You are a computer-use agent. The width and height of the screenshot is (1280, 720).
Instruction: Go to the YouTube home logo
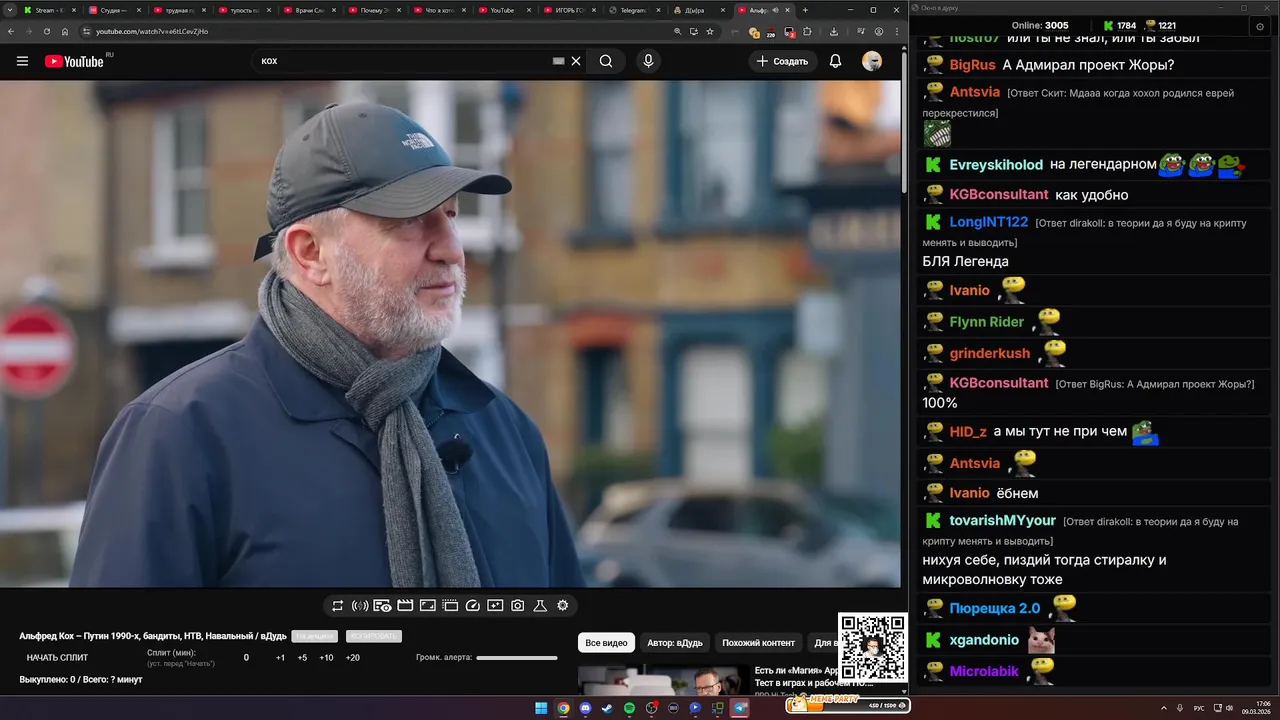point(74,61)
